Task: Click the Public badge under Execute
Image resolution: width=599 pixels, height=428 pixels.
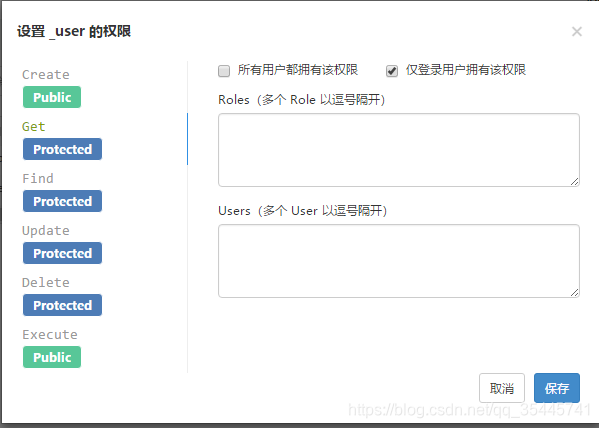Action: pos(52,357)
